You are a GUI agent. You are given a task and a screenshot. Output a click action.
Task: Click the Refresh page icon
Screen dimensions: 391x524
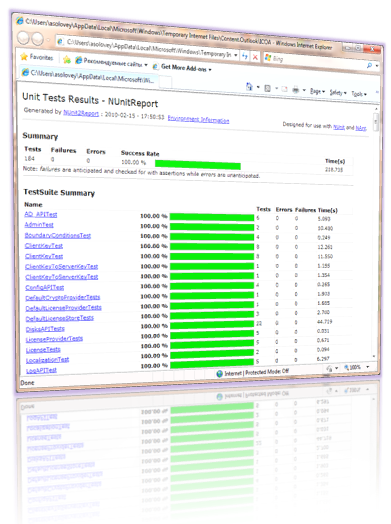(x=245, y=56)
